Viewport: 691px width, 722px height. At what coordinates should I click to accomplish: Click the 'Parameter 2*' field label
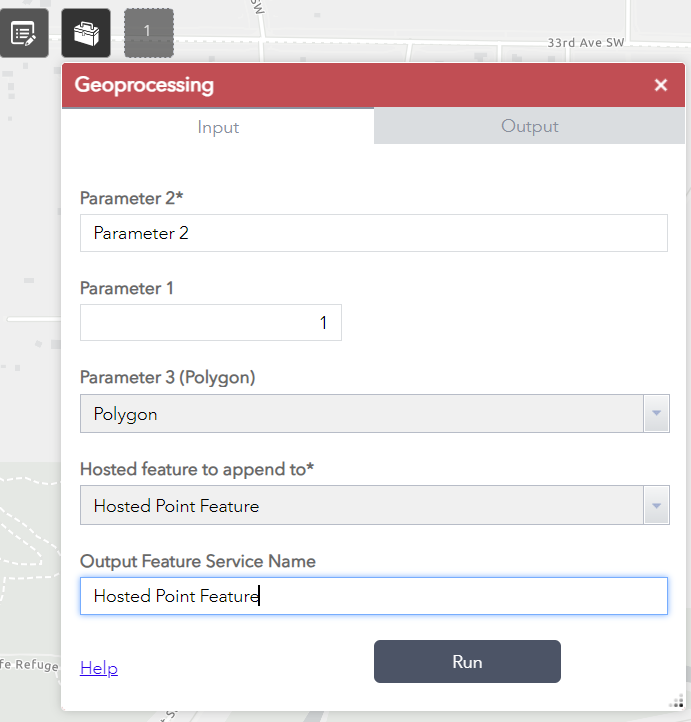[x=132, y=198]
